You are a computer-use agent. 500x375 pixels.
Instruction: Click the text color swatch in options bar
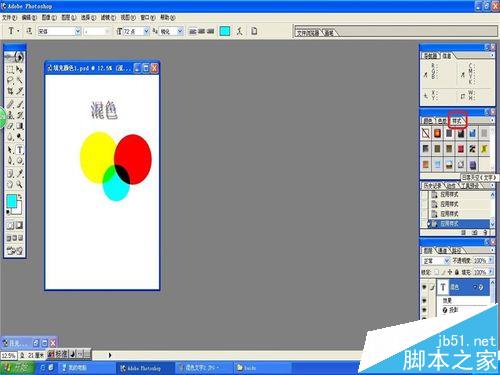225,31
